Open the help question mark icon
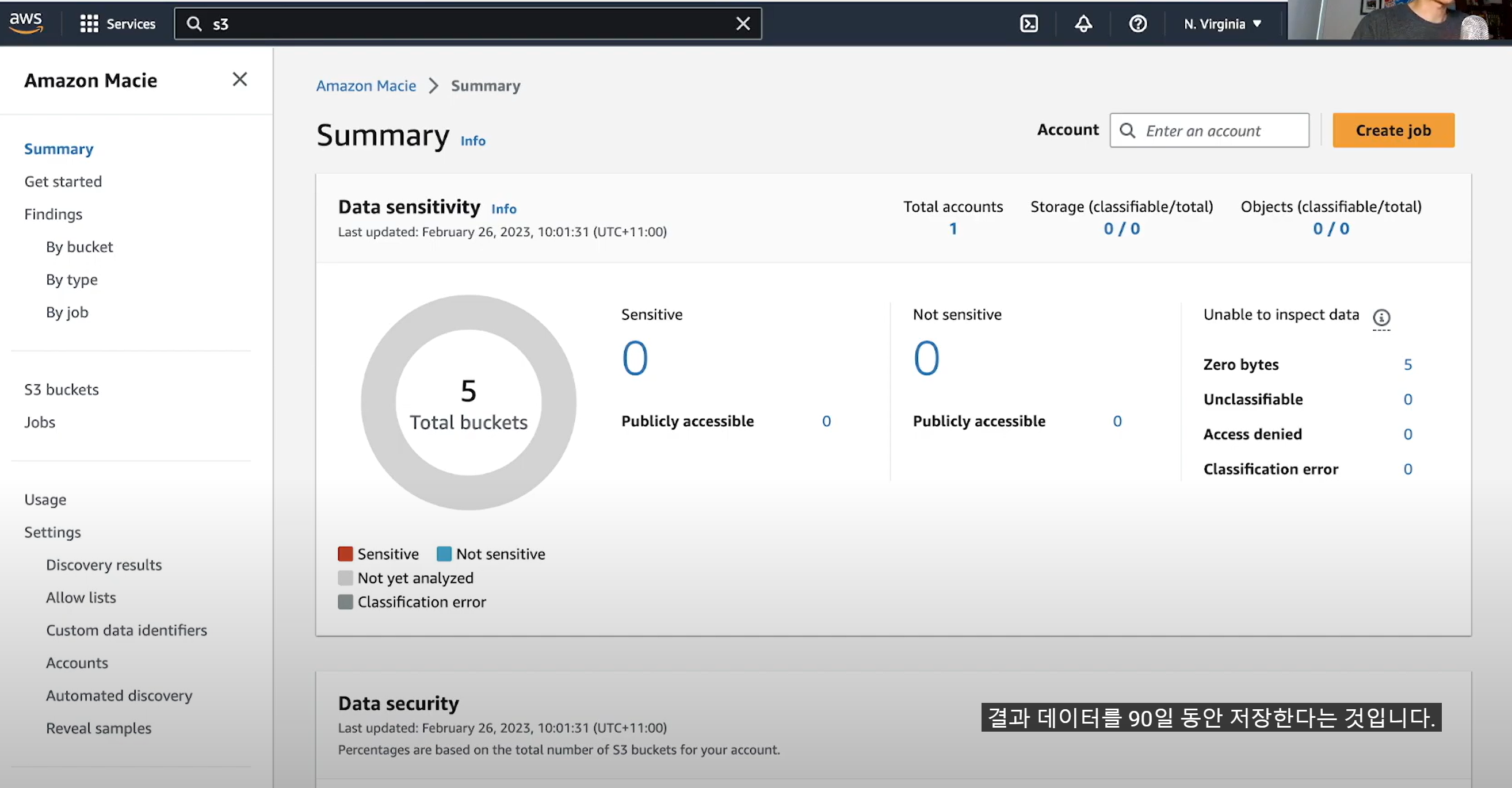Image resolution: width=1512 pixels, height=788 pixels. pos(1137,24)
